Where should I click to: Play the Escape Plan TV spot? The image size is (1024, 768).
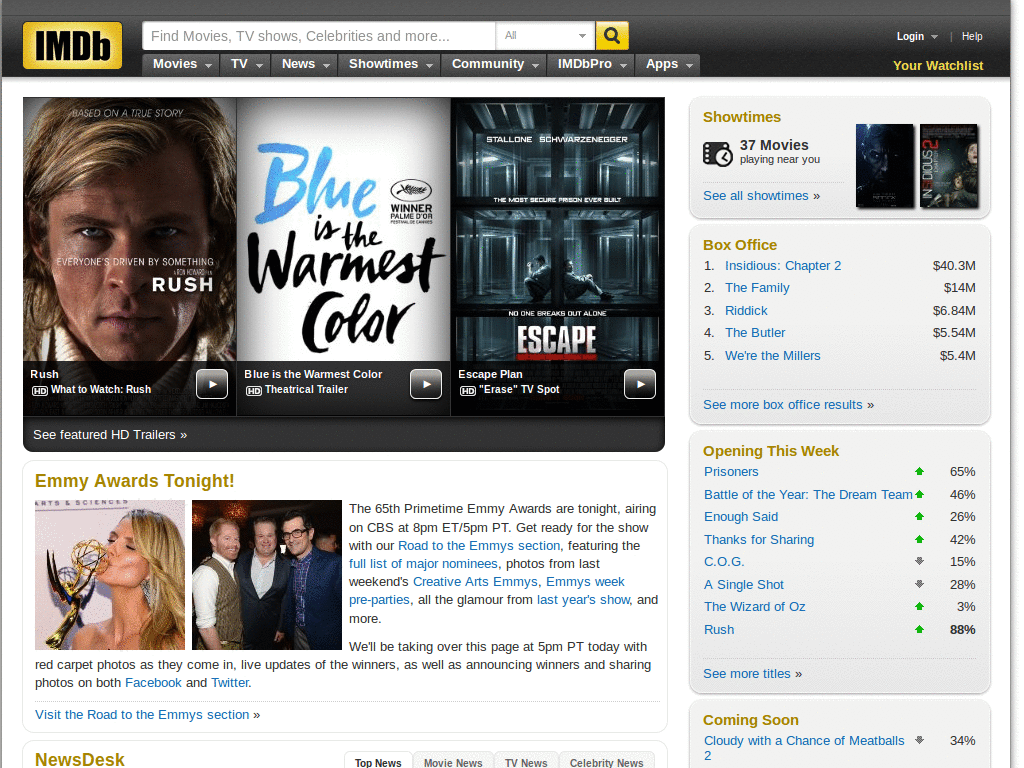640,384
